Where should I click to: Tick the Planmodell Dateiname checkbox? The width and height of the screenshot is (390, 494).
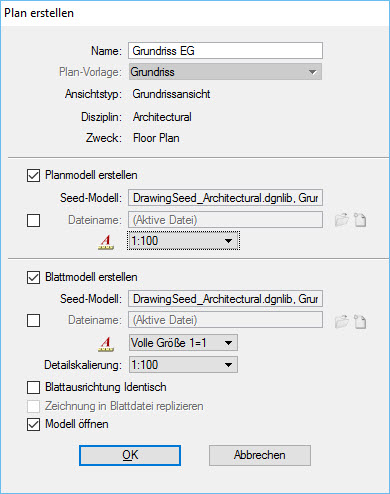pos(33,220)
